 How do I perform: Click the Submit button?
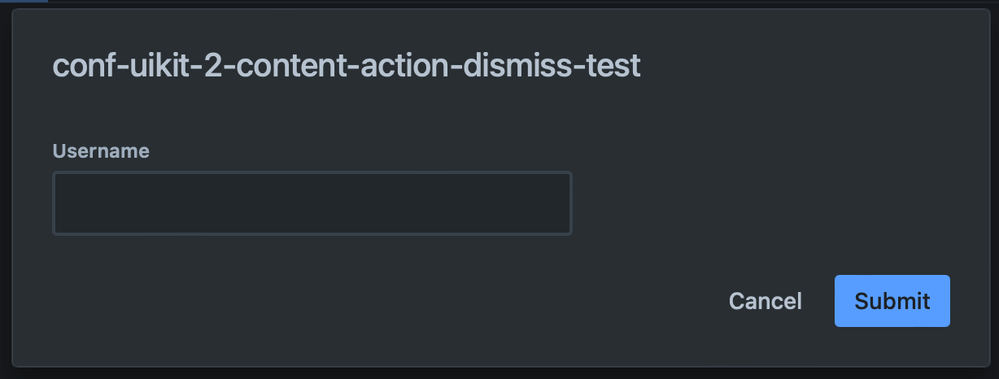coord(892,301)
